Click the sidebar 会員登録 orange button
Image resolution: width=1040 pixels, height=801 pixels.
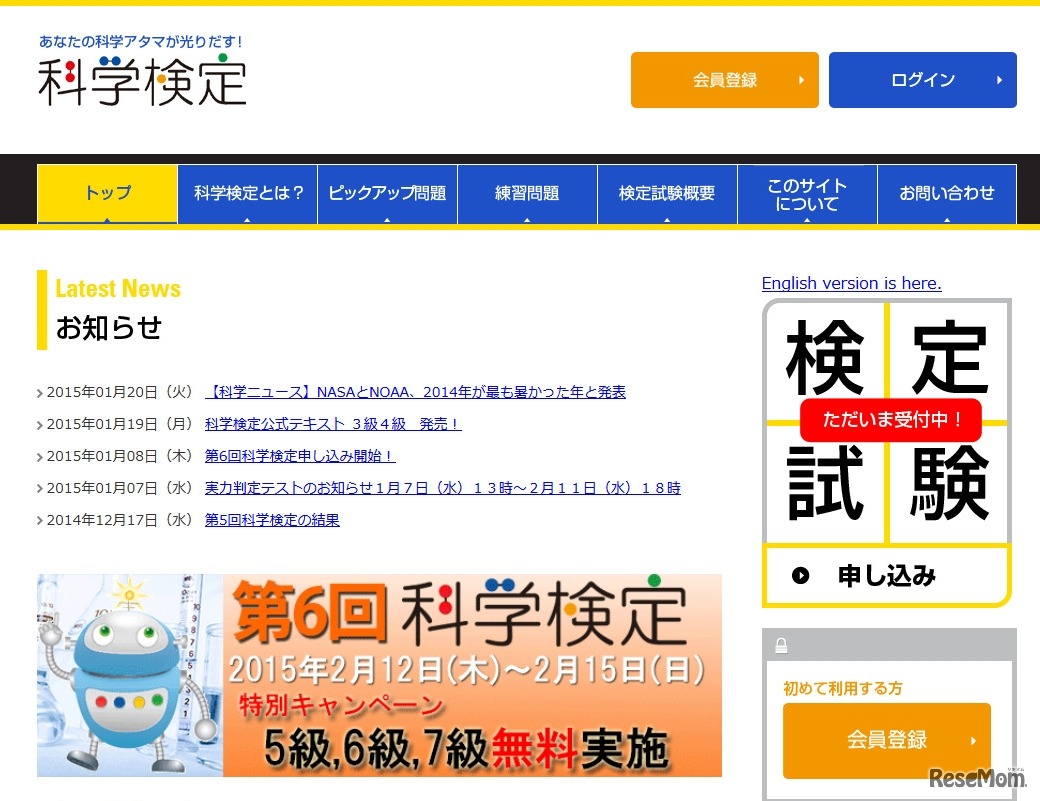[886, 740]
